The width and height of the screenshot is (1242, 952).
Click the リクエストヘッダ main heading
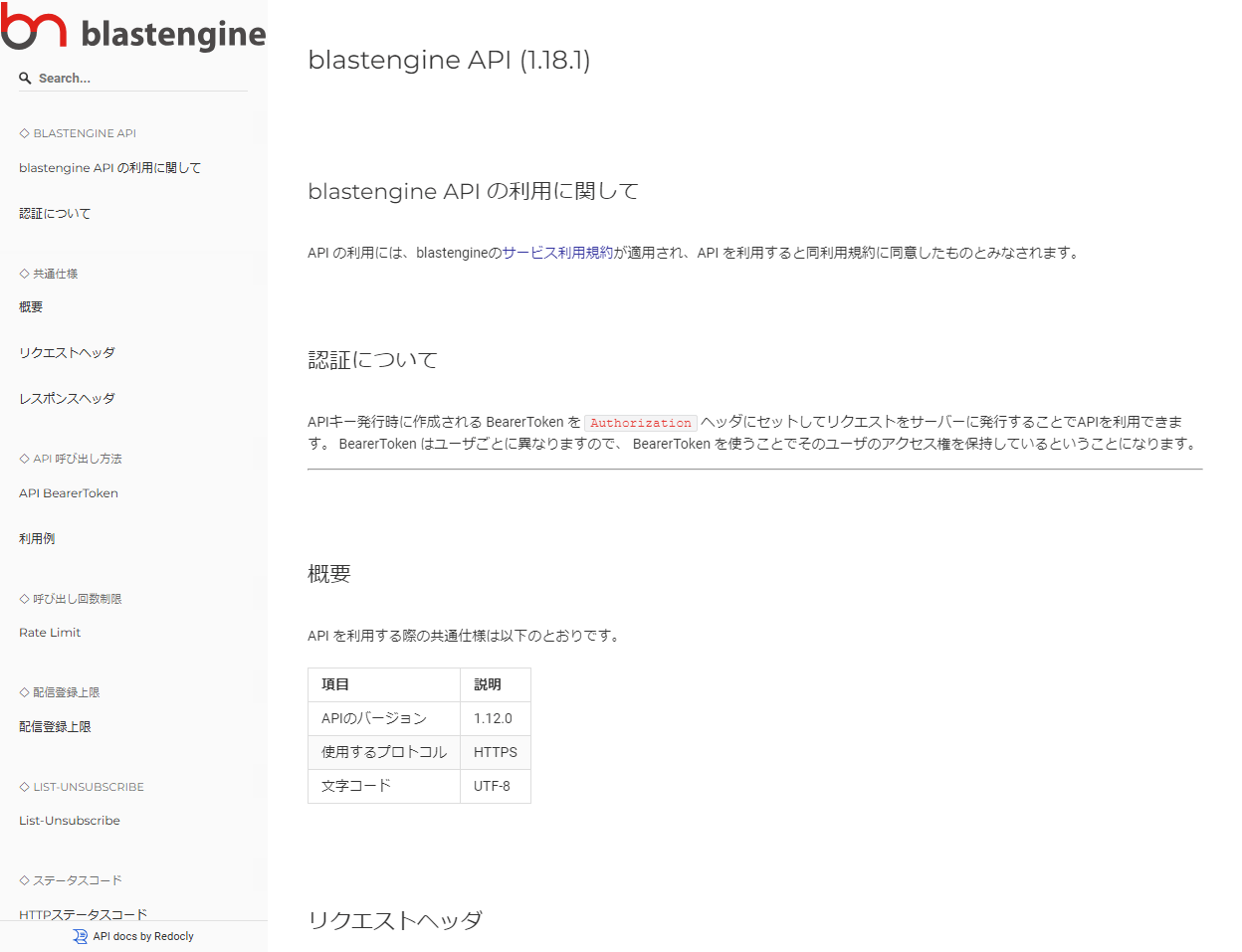[x=395, y=920]
